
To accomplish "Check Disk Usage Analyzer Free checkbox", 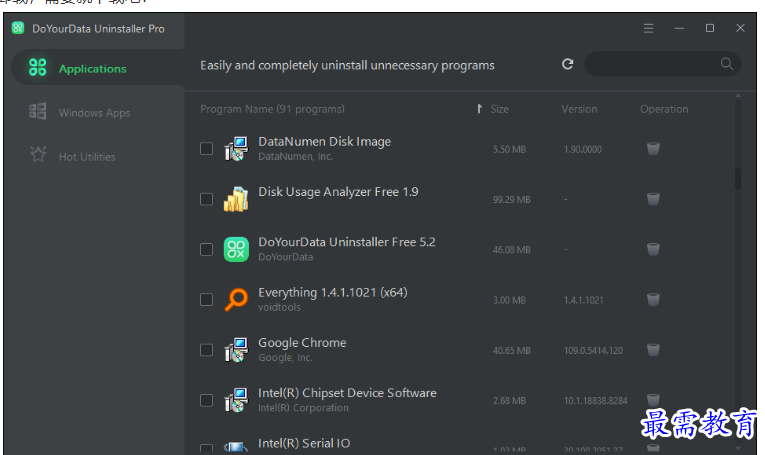I will pyautogui.click(x=206, y=199).
